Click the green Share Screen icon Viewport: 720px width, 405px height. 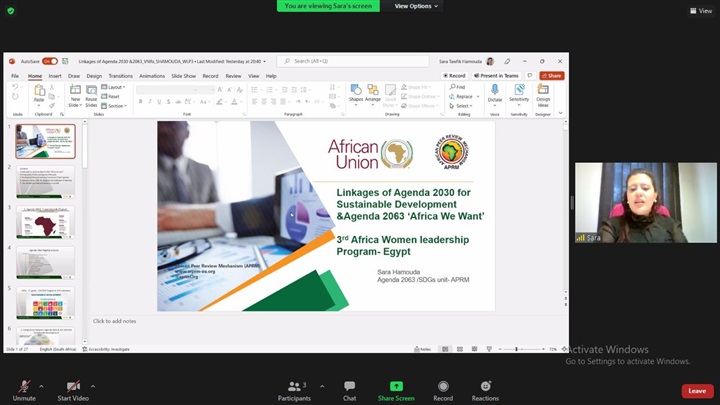click(x=396, y=386)
